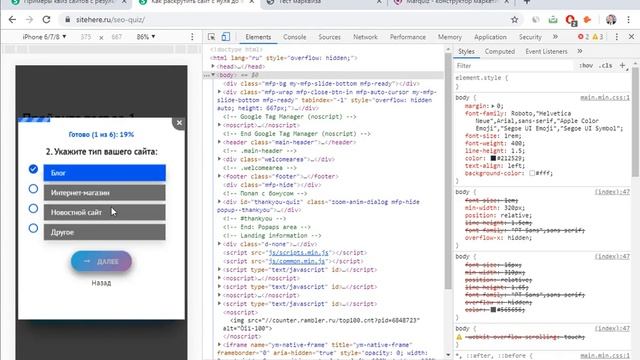Toggle the .cls class editor
The width and height of the screenshot is (640, 360).
point(605,65)
